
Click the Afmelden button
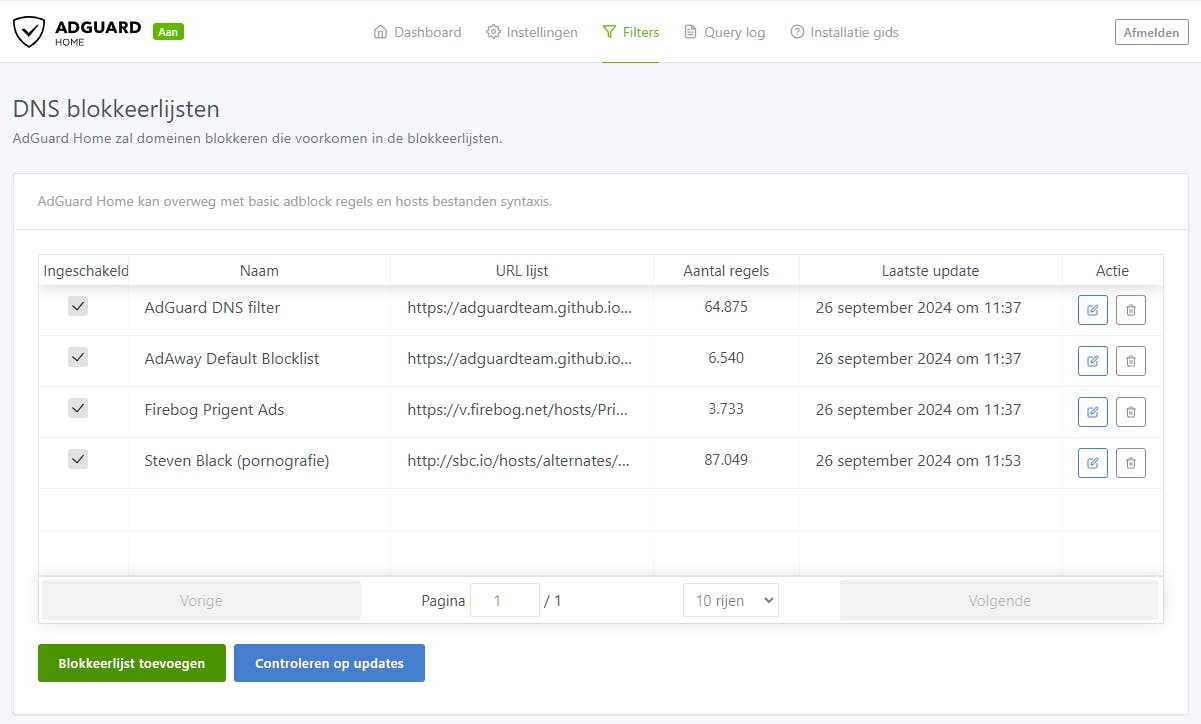1151,32
